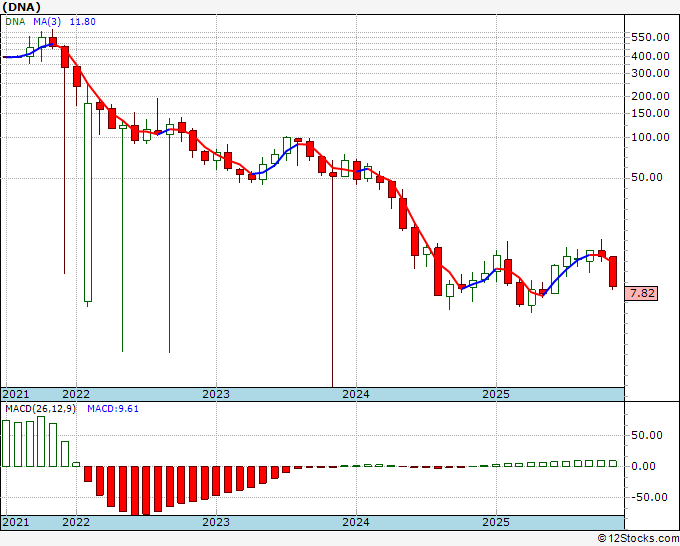The height and width of the screenshot is (546, 680).
Task: Click the MACD(26,12,9) indicator label
Action: (x=40, y=409)
